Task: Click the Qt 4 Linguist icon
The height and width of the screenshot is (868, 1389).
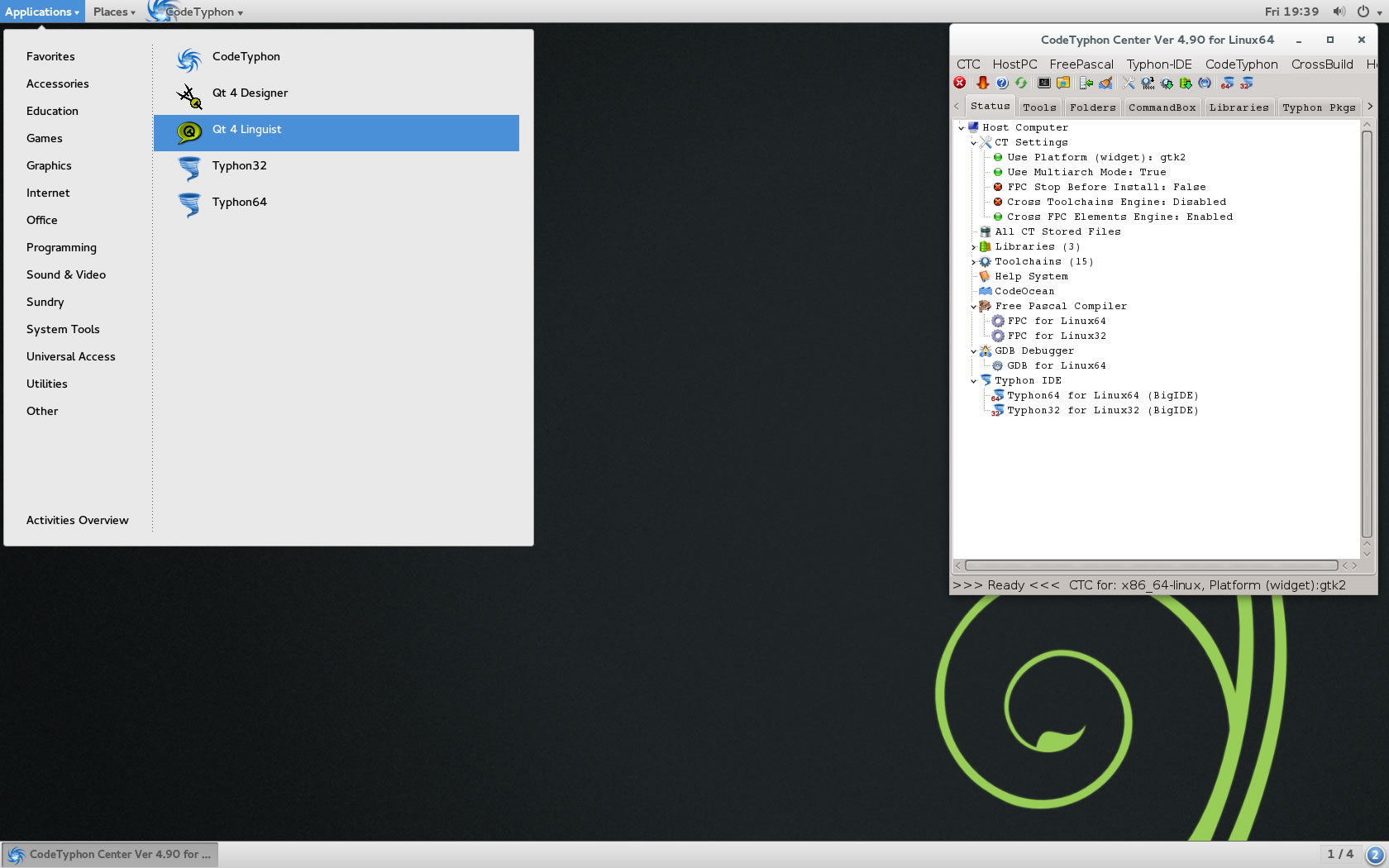Action: (189, 132)
